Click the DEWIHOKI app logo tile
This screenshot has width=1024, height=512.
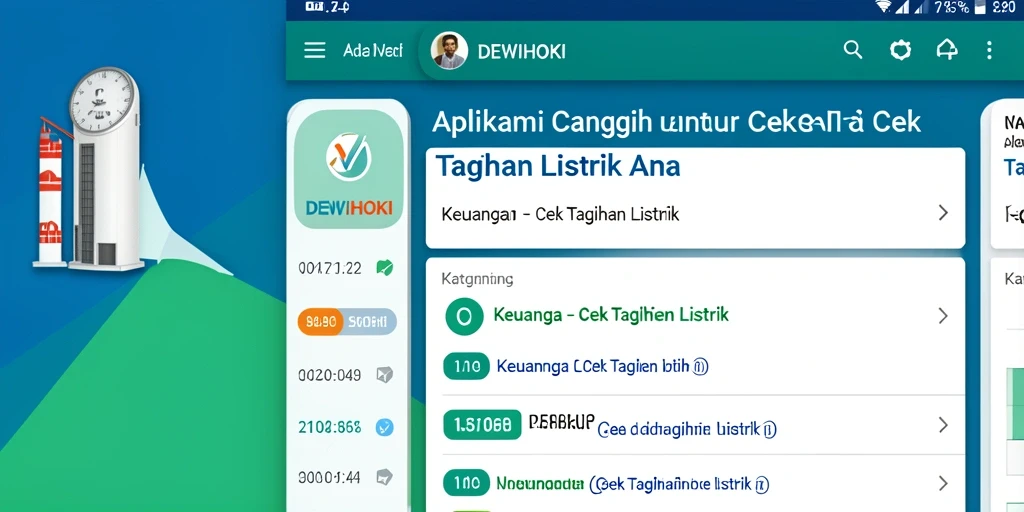click(x=349, y=169)
